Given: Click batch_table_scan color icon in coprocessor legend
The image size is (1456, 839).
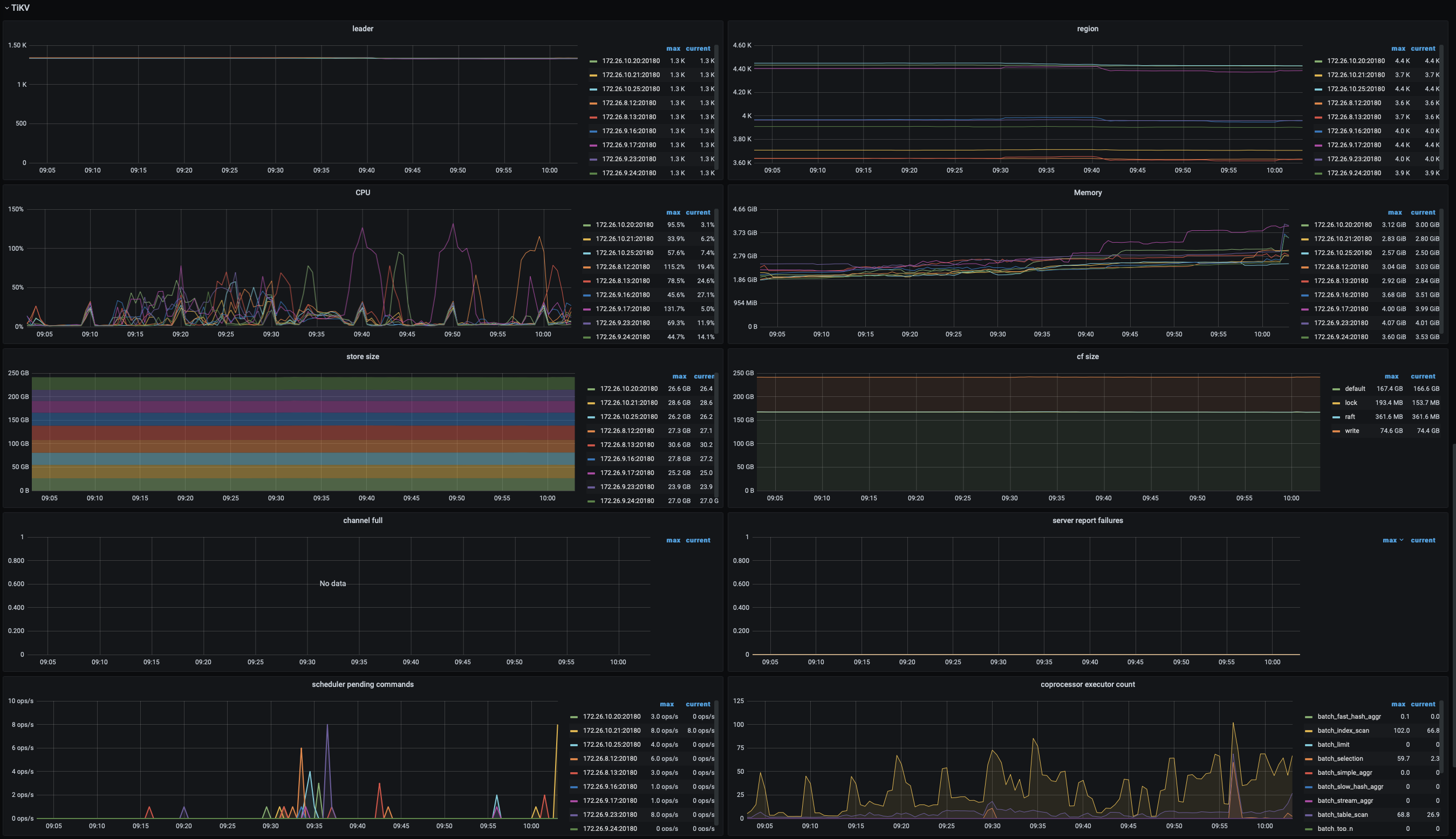Looking at the screenshot, I should (1308, 815).
